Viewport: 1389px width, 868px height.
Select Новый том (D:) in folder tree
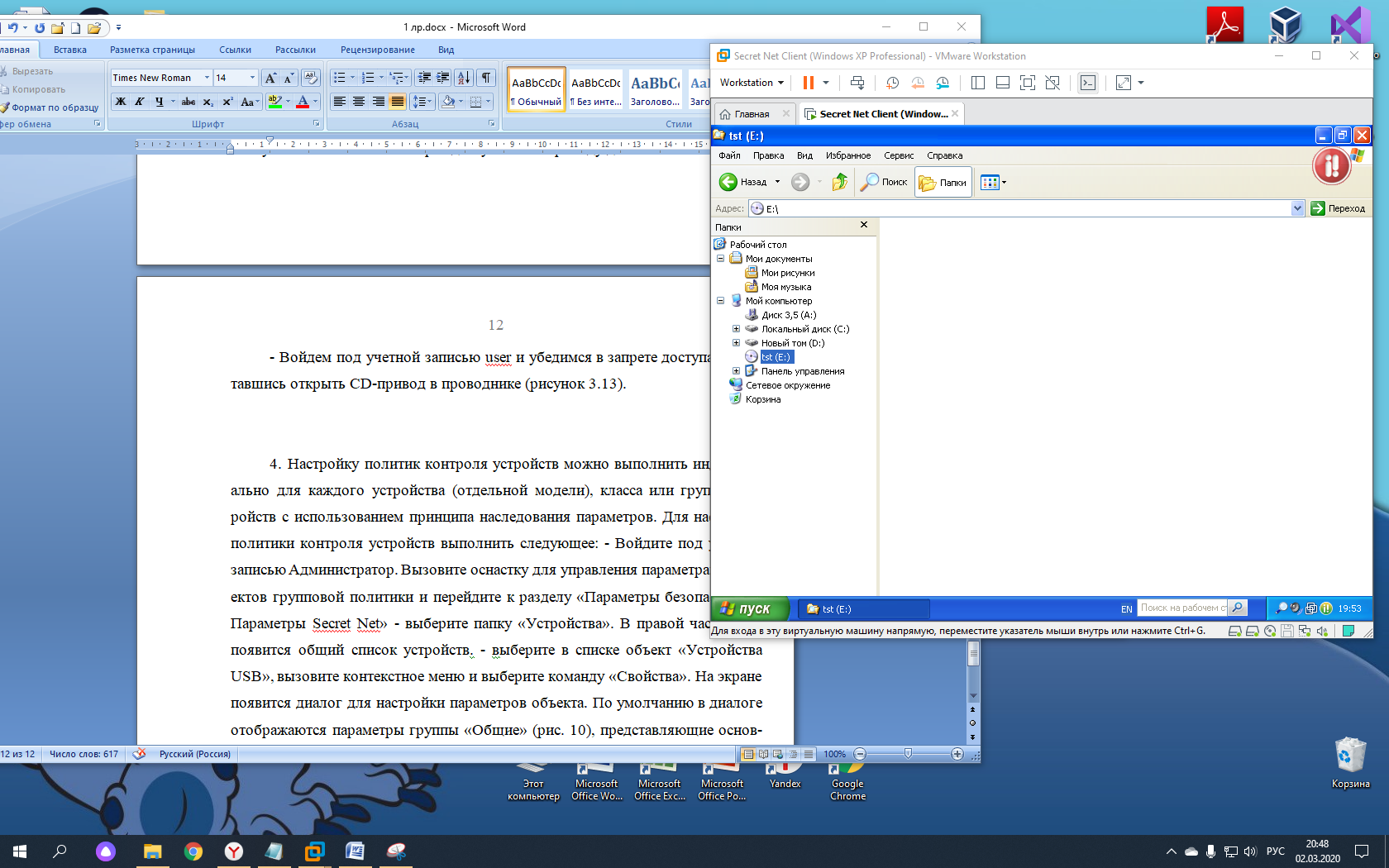pos(792,343)
